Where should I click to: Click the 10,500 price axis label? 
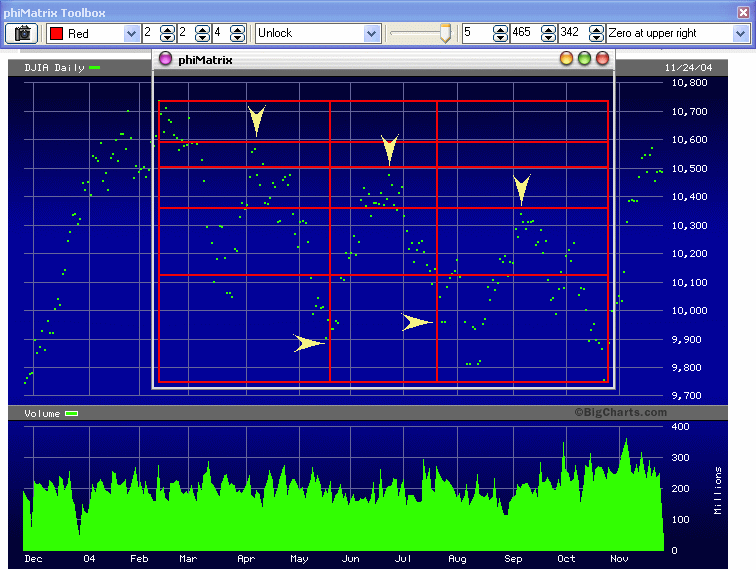pyautogui.click(x=689, y=168)
